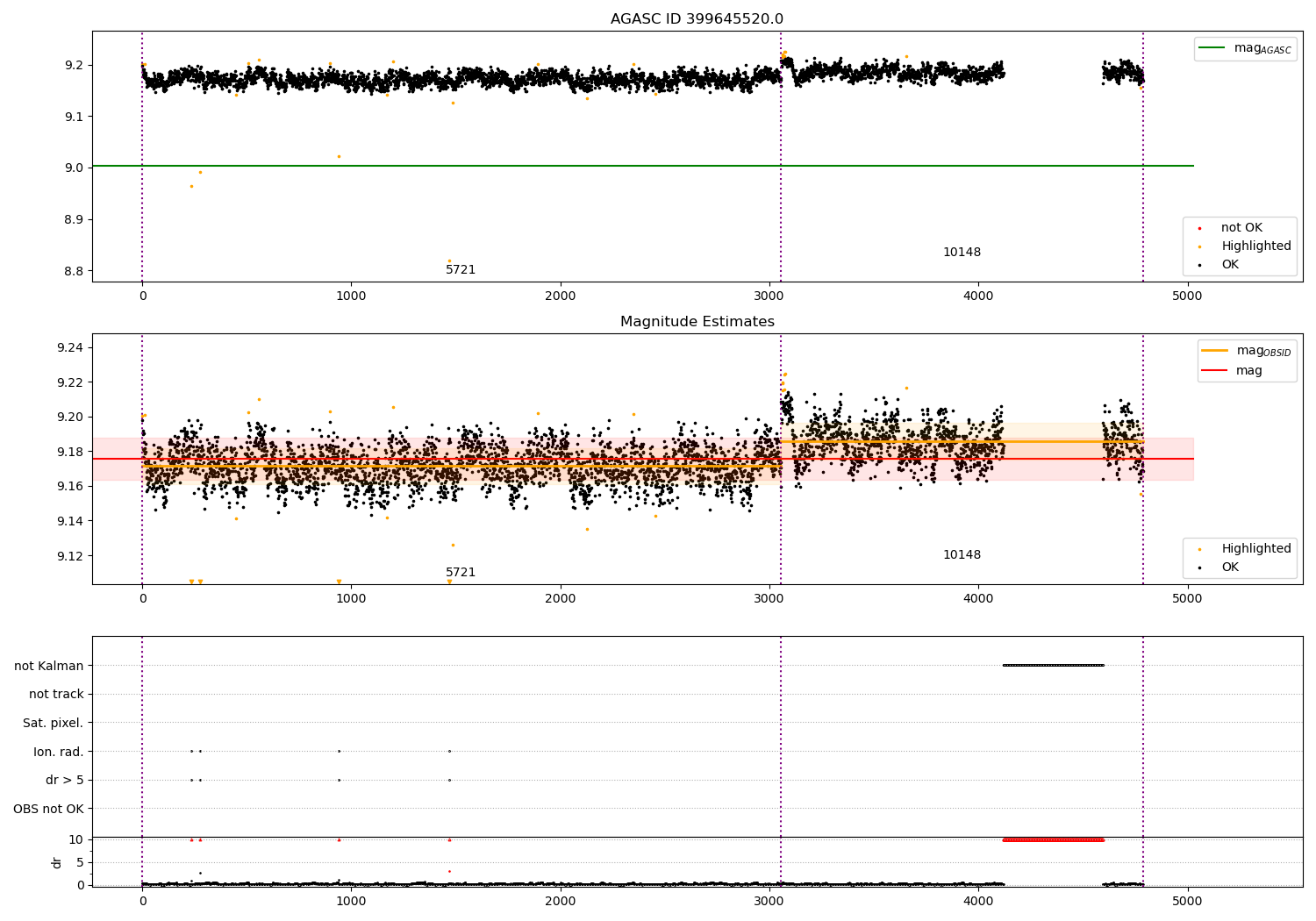1316x921 pixels.
Task: Click the black 'OK' legend marker in top plot
Action: click(x=1199, y=265)
